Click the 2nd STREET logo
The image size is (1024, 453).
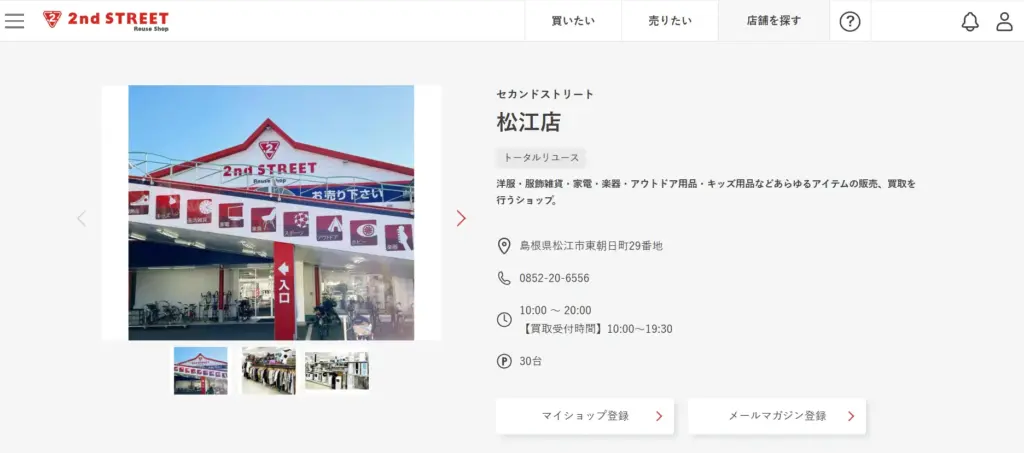pyautogui.click(x=106, y=20)
